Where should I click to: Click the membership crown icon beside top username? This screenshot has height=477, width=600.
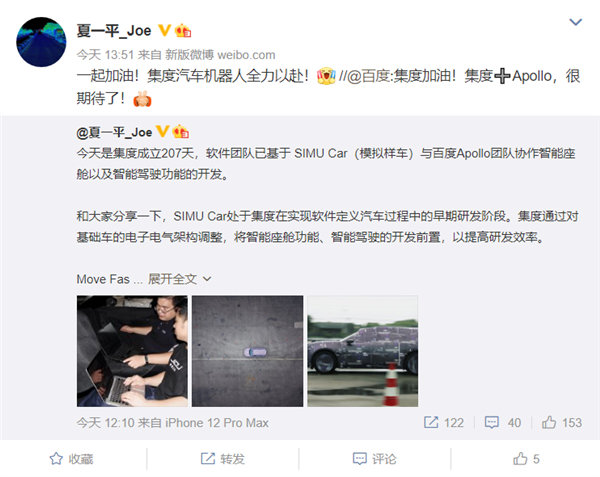tap(183, 31)
